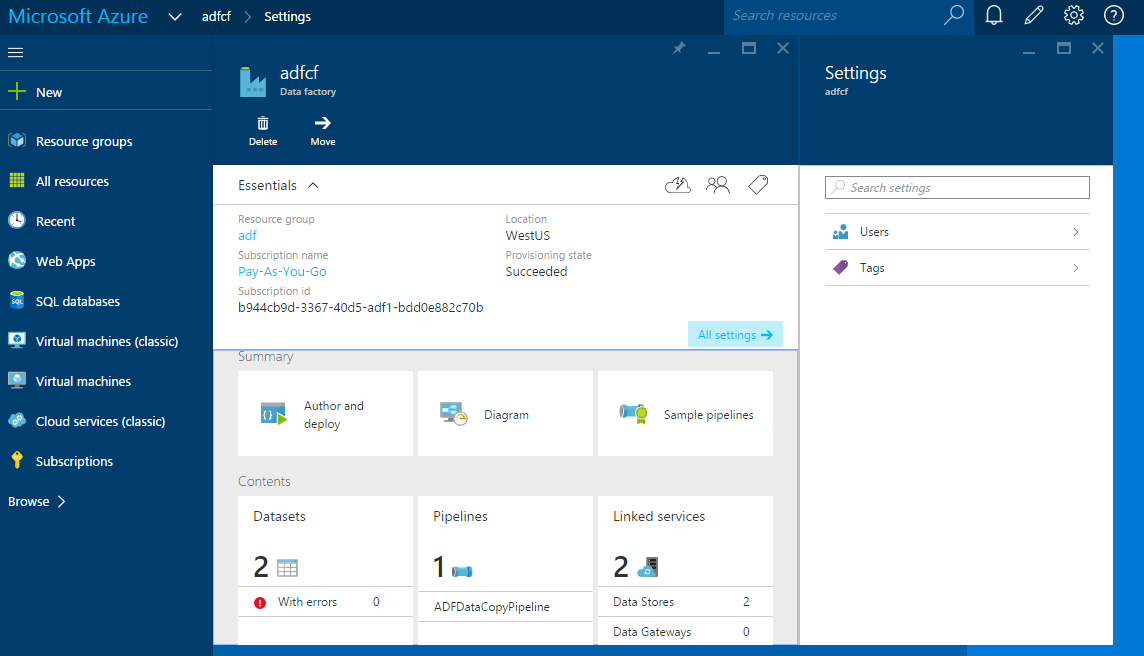Click the ADFDataCopyPipeline entry
This screenshot has height=656, width=1144.
click(x=506, y=606)
